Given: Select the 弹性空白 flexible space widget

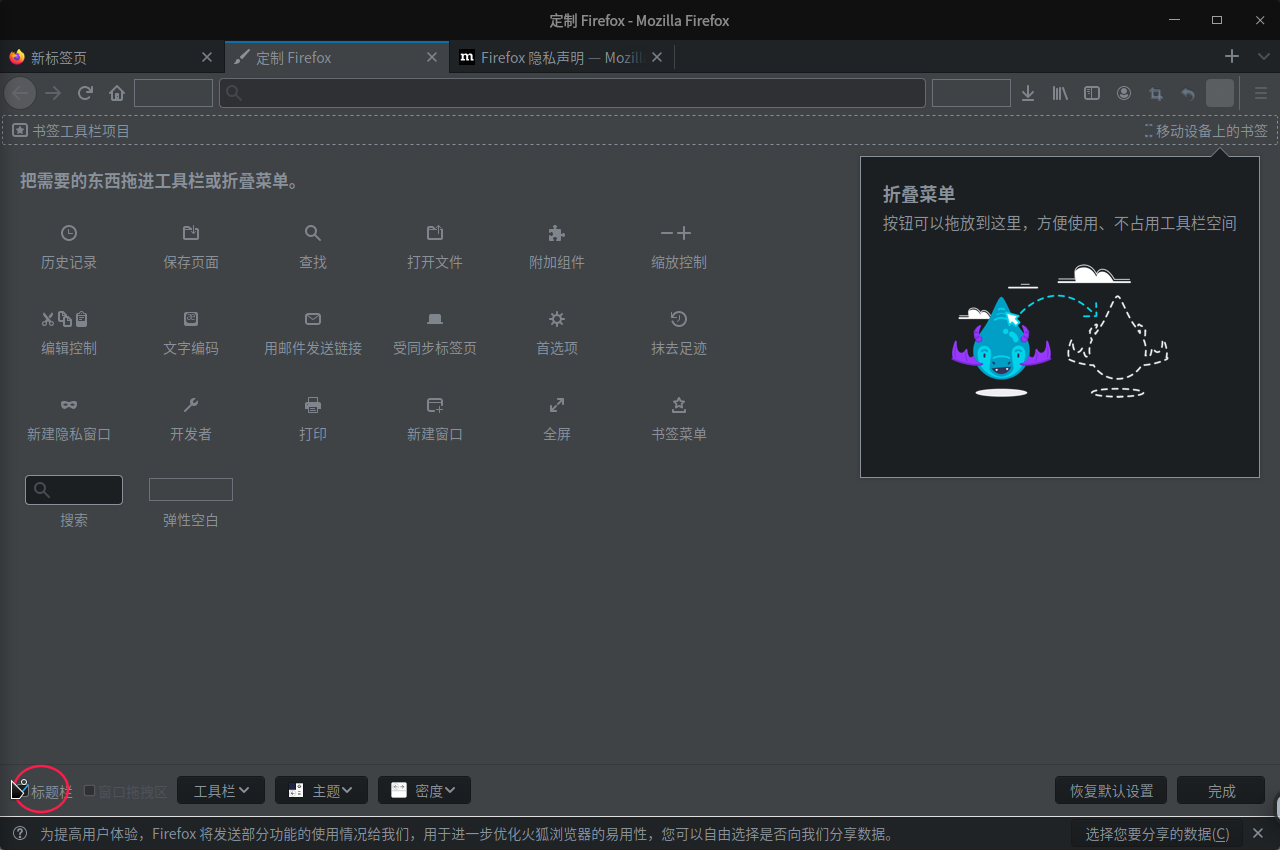Looking at the screenshot, I should click(191, 489).
